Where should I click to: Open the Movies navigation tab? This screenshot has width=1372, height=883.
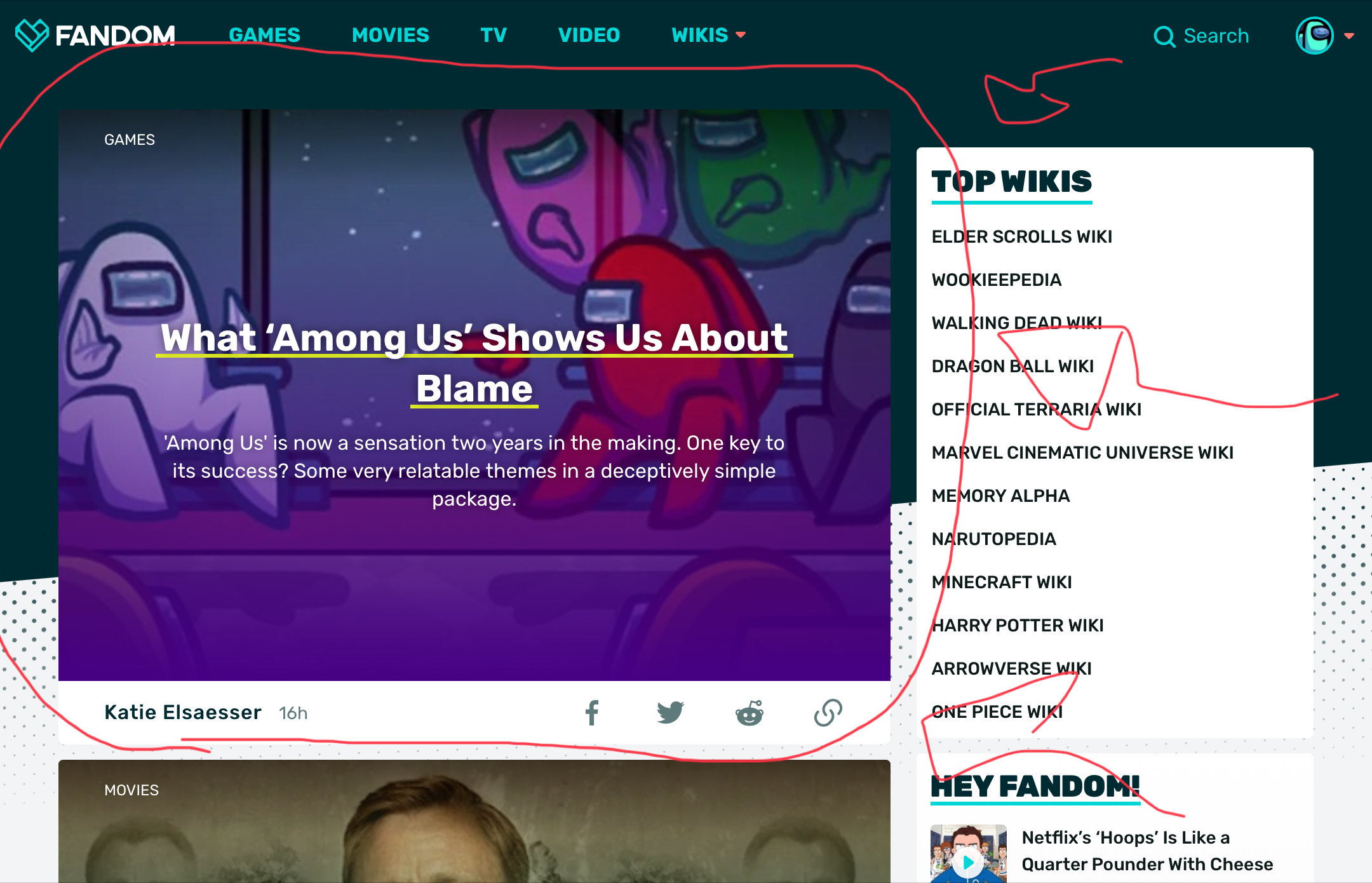(x=391, y=35)
